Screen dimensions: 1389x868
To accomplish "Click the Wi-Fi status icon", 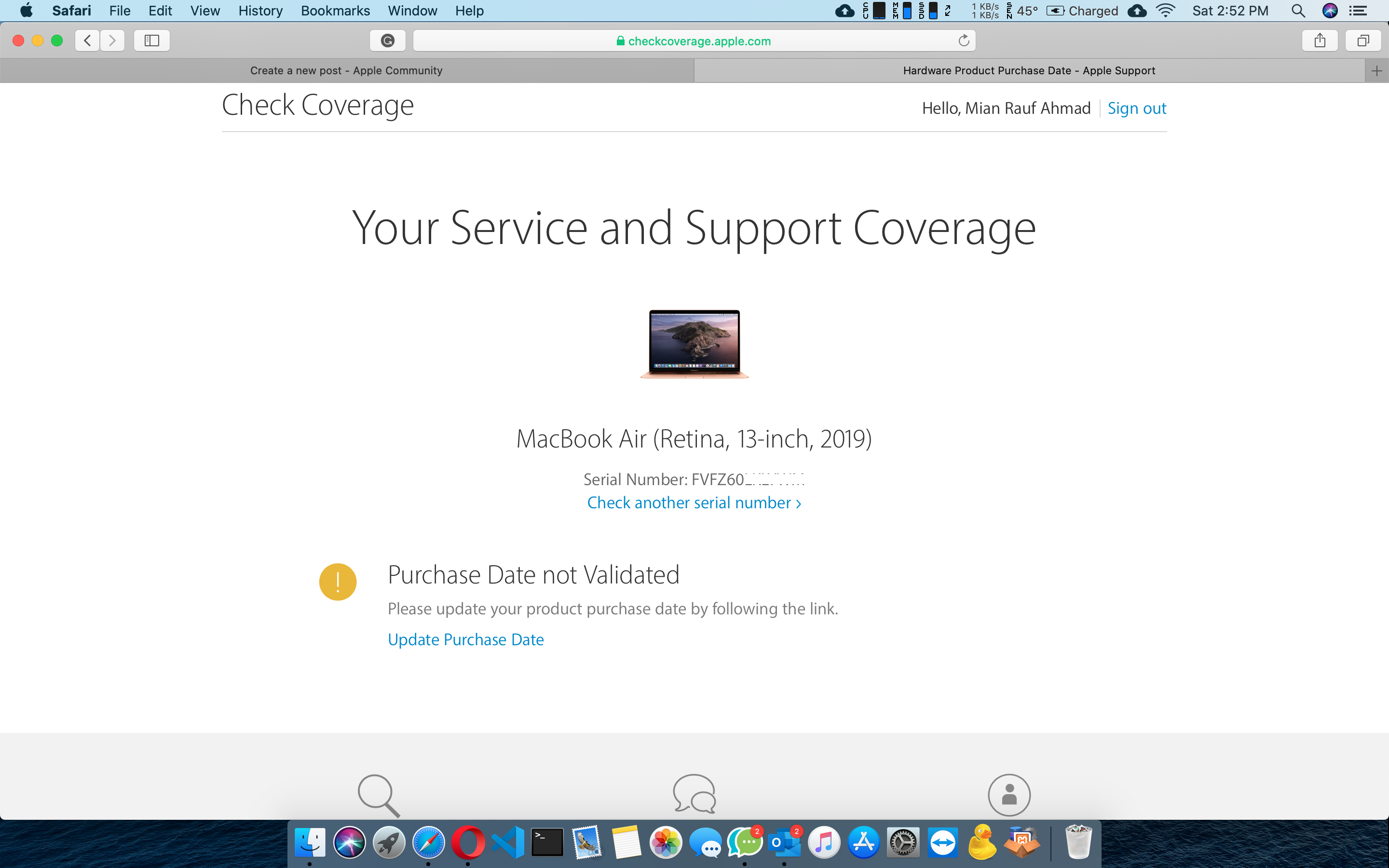I will 1165,11.
